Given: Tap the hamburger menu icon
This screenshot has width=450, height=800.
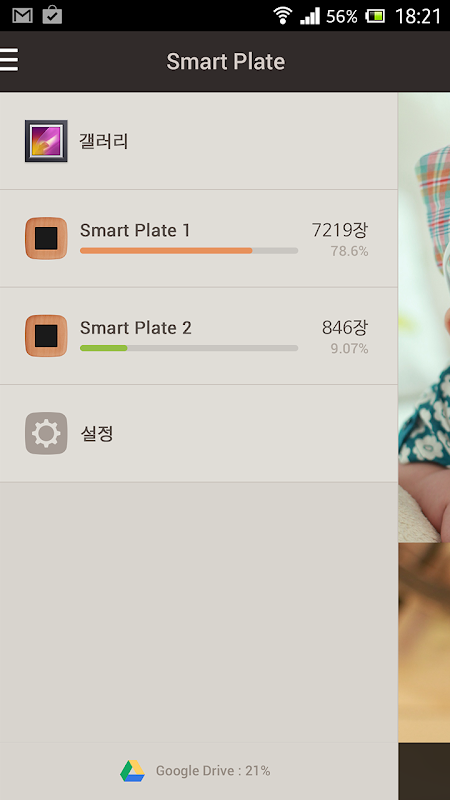Looking at the screenshot, I should tap(9, 60).
